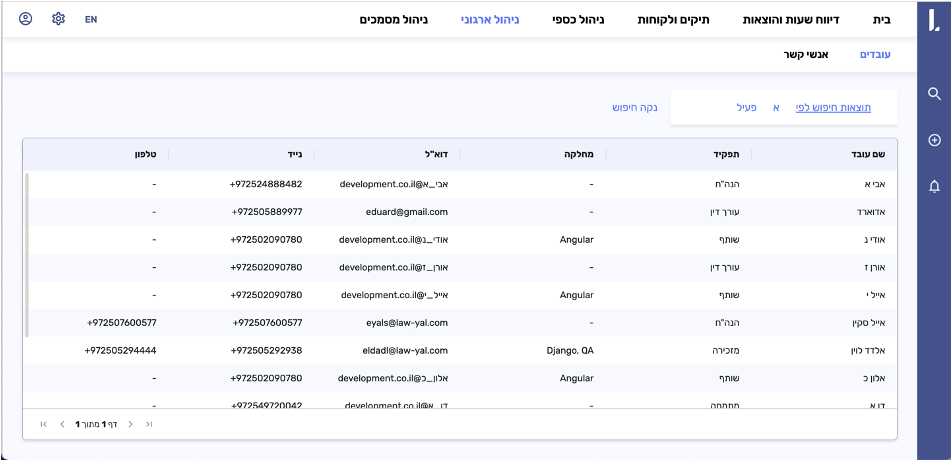952x460 pixels.
Task: Switch to the אנשי קשר tab
Action: coord(808,54)
